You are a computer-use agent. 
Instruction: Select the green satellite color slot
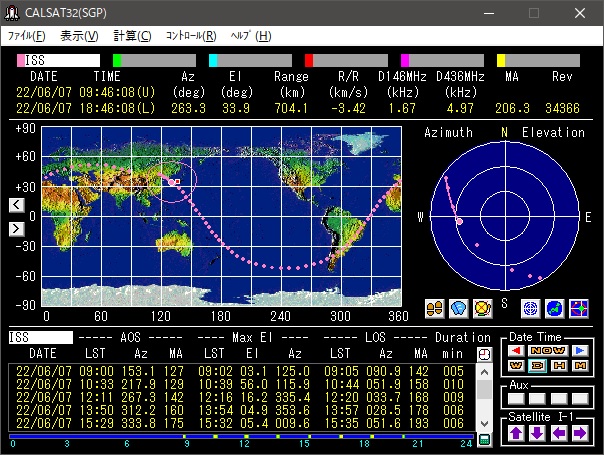tap(154, 61)
